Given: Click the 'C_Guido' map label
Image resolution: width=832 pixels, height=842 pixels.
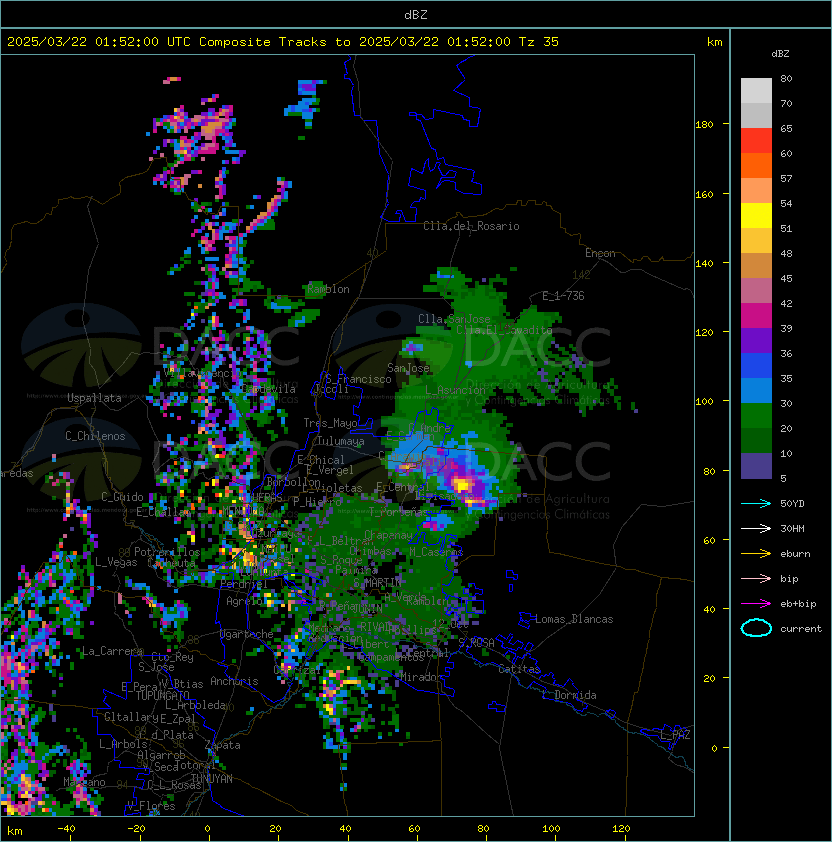Looking at the screenshot, I should [122, 497].
